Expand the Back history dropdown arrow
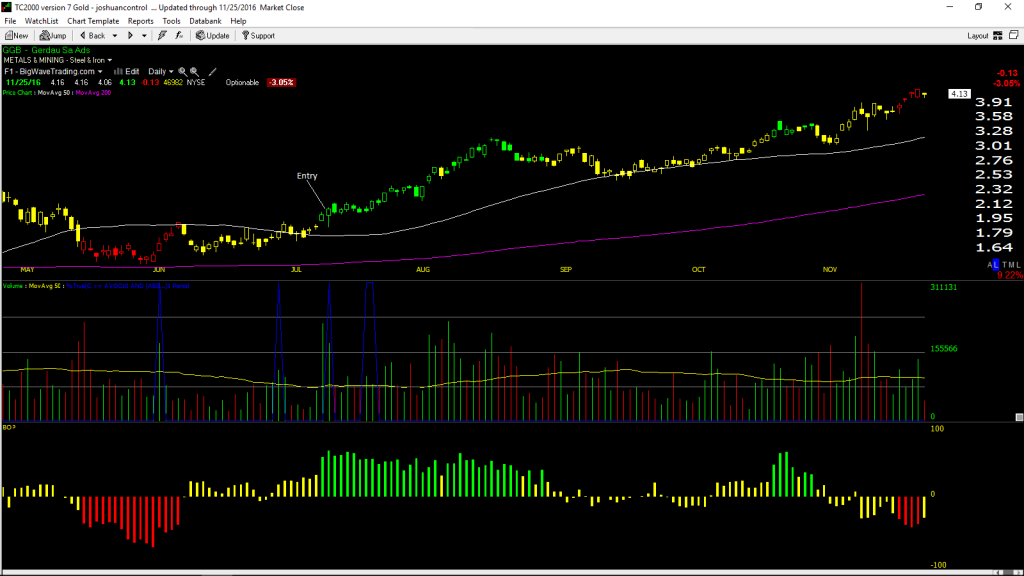This screenshot has width=1024, height=576. (114, 36)
